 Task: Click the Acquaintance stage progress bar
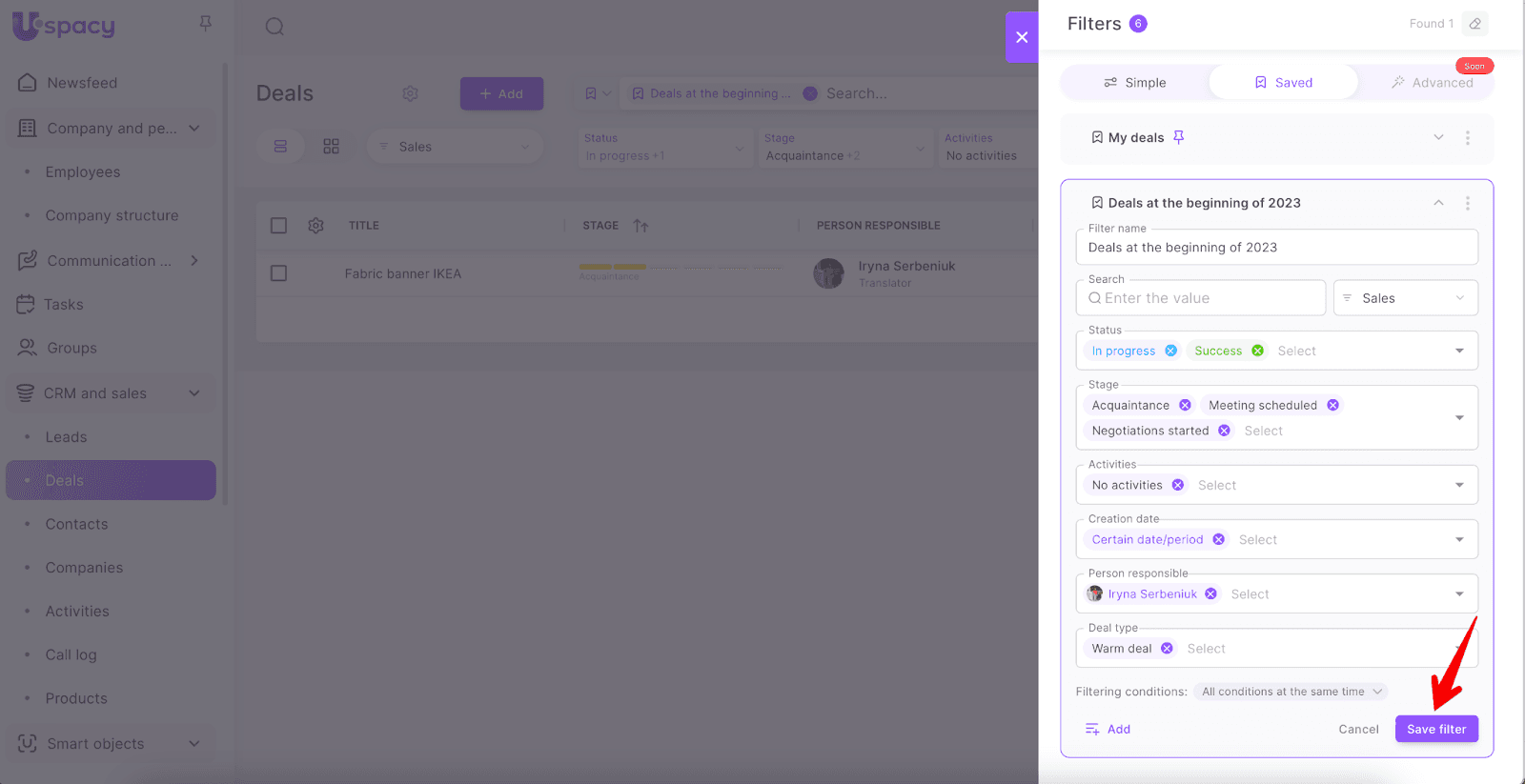point(681,268)
